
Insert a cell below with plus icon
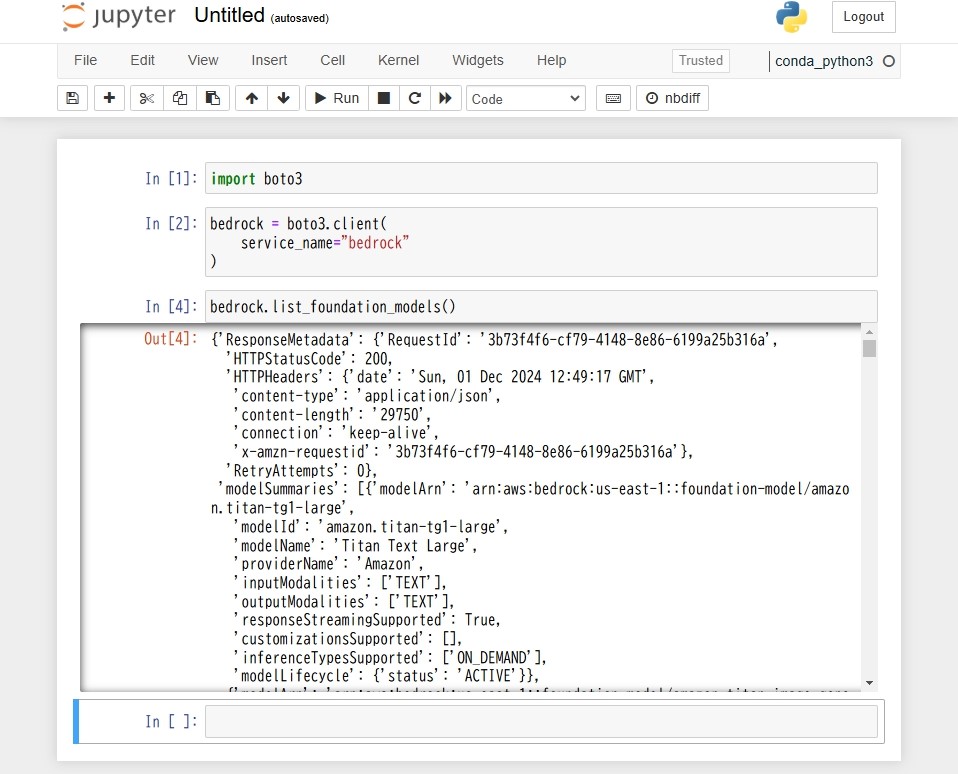tap(109, 98)
